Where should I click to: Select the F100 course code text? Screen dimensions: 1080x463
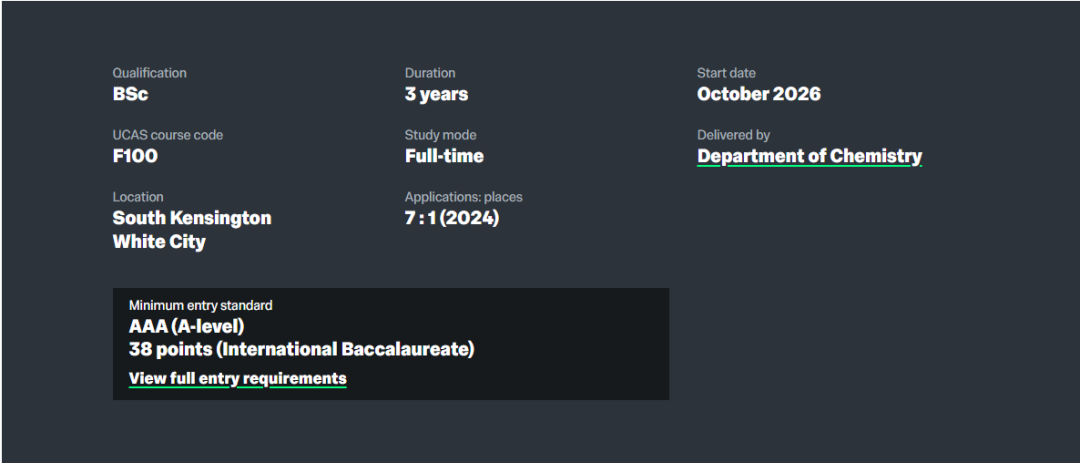[x=135, y=156]
